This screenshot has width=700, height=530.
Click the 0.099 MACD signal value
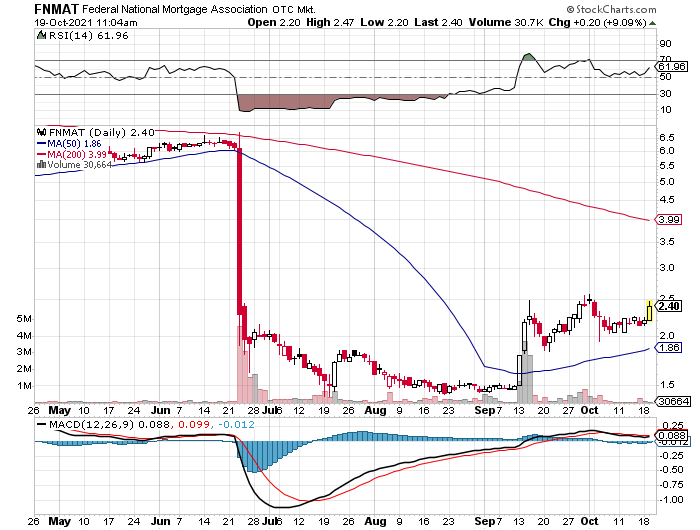tap(193, 424)
